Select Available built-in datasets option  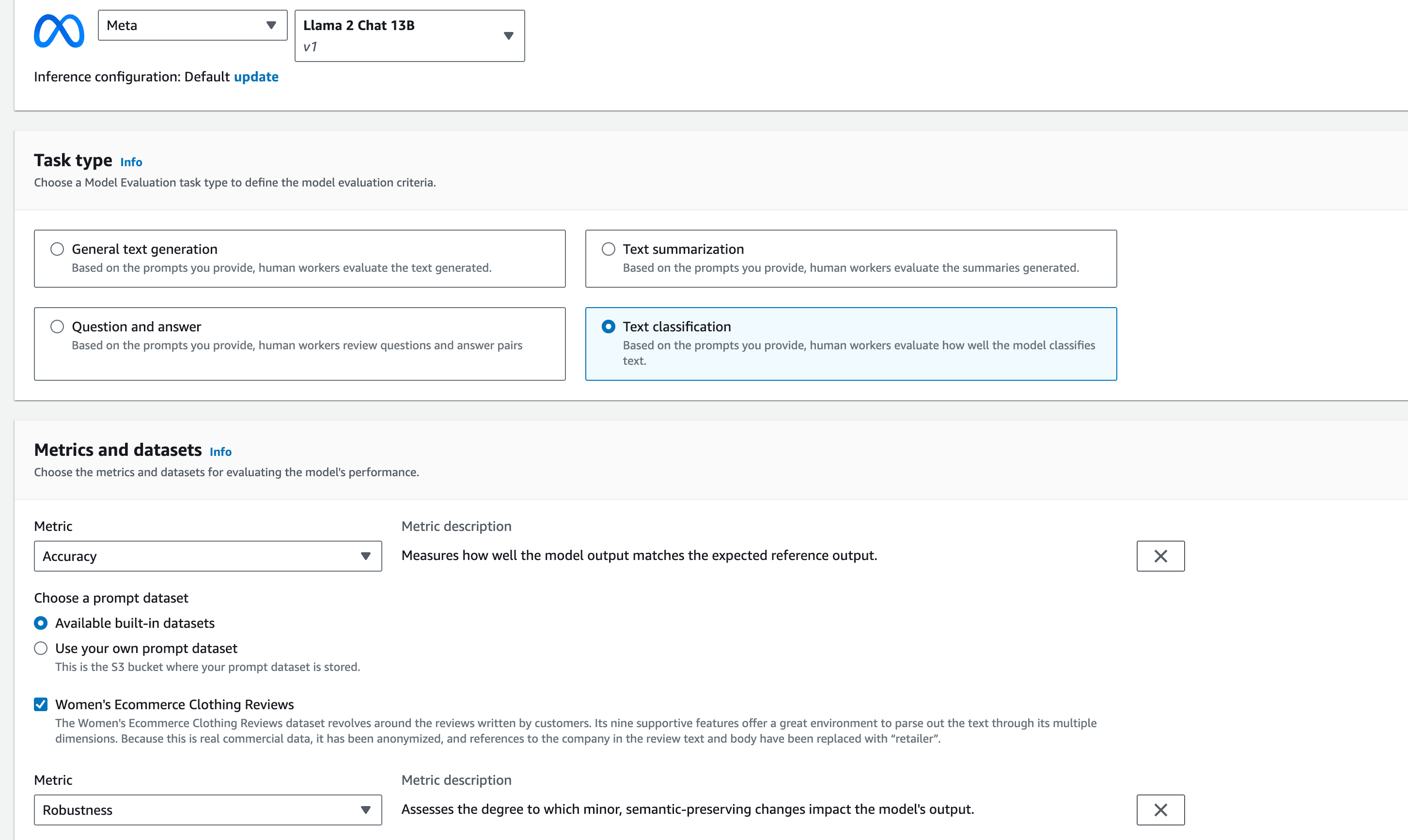41,622
